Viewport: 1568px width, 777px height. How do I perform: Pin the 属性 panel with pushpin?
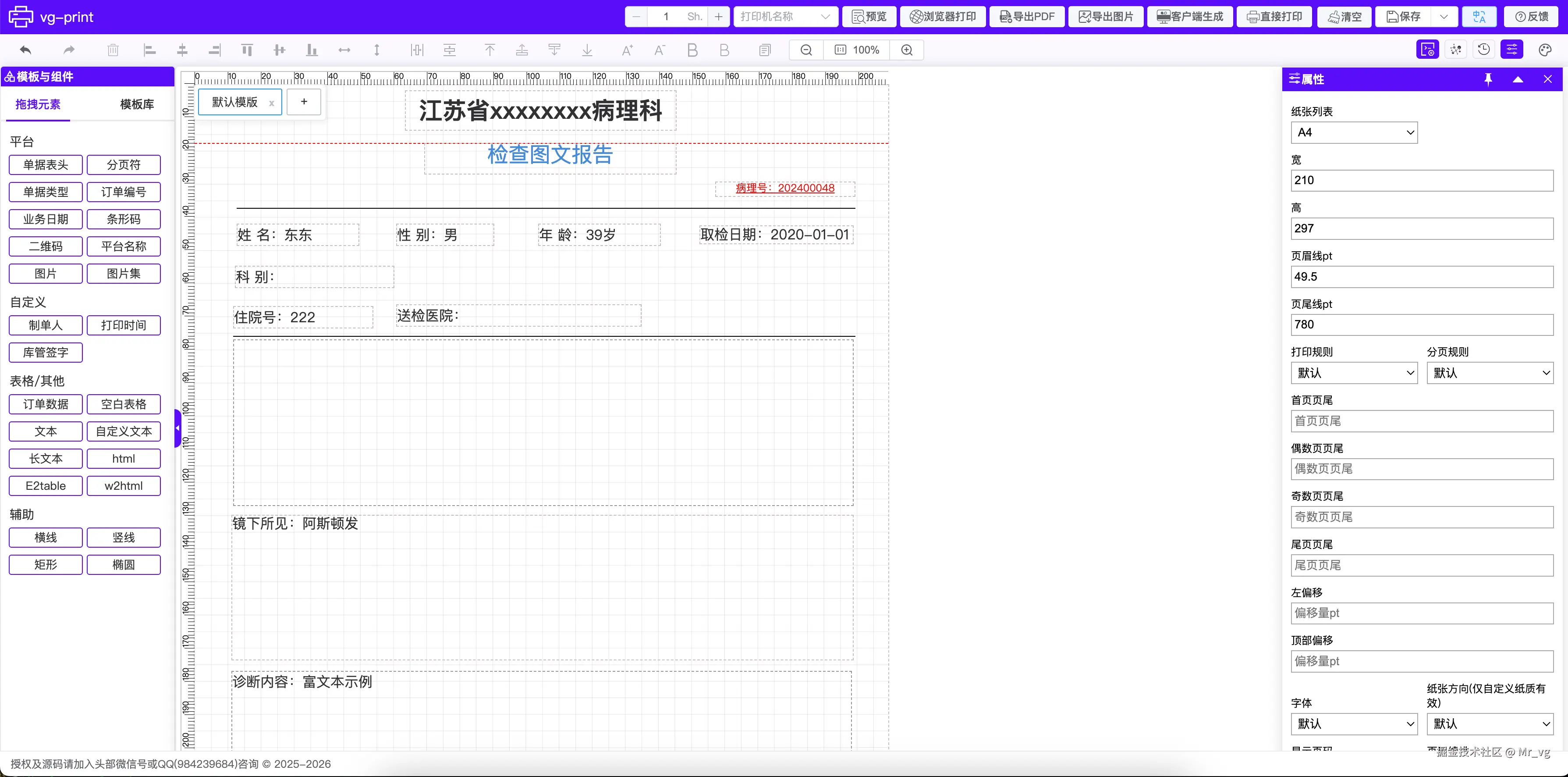1488,79
